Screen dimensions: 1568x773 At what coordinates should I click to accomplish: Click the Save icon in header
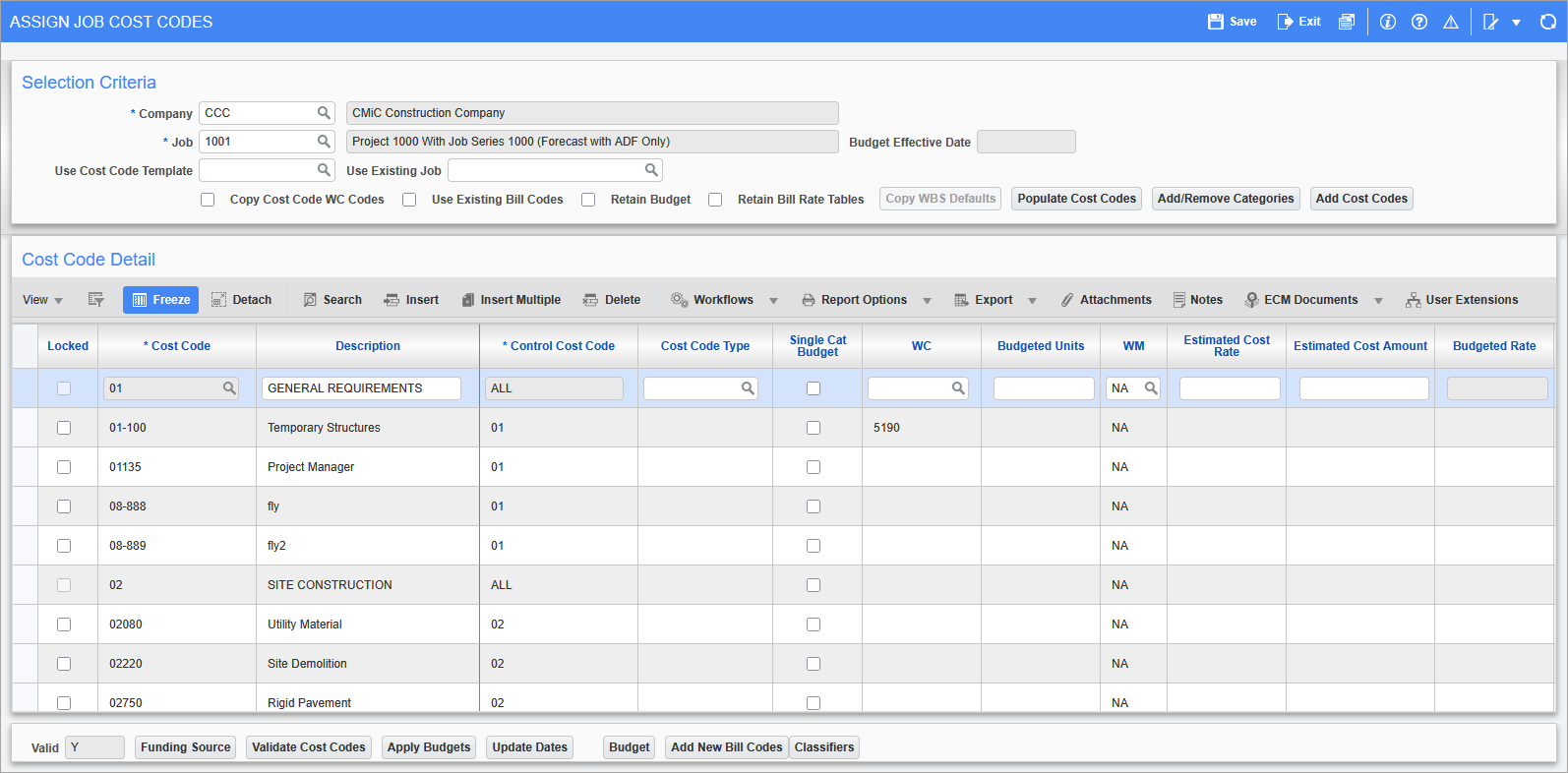point(1216,22)
